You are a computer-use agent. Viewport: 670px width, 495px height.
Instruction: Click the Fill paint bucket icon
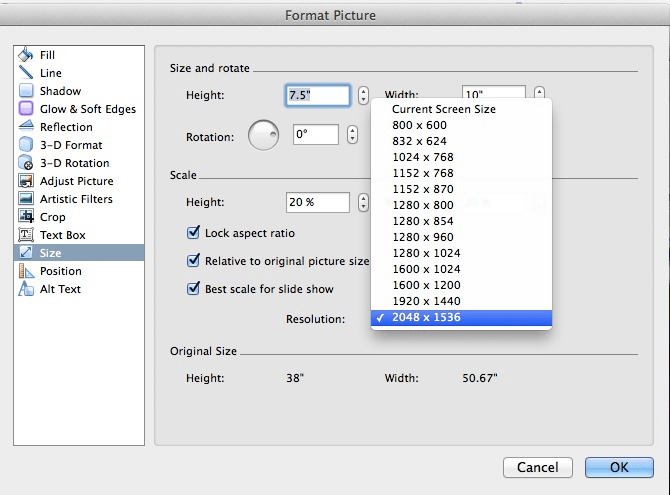pyautogui.click(x=26, y=55)
